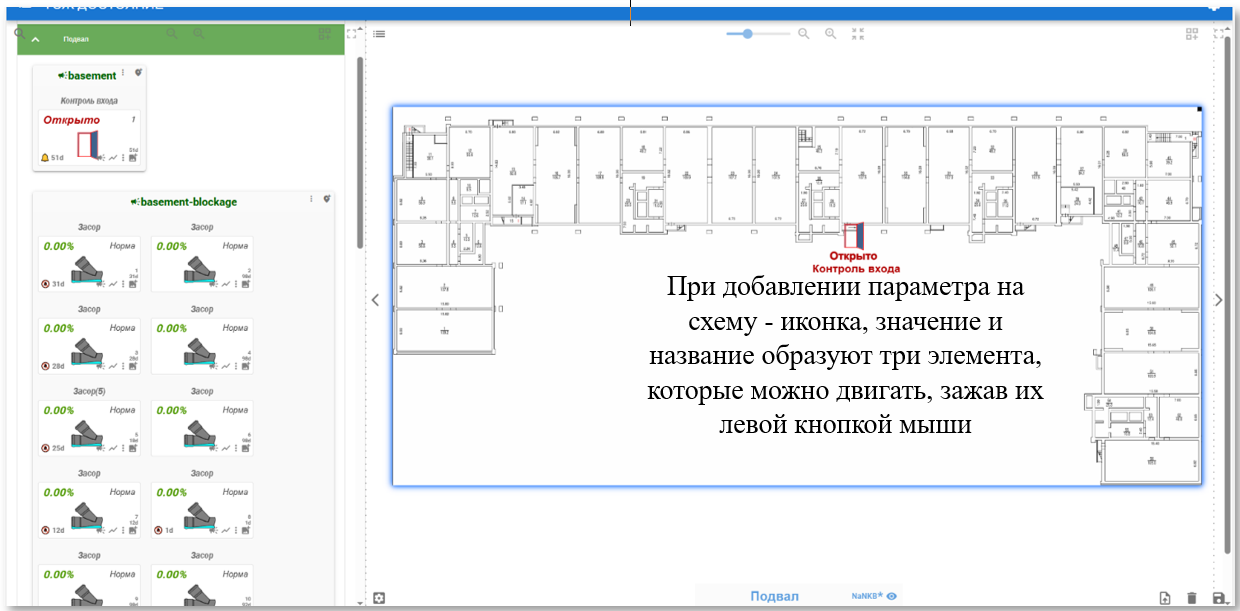
Task: Click the 1d alarm icon in Засор widget 8
Action: pos(157,530)
